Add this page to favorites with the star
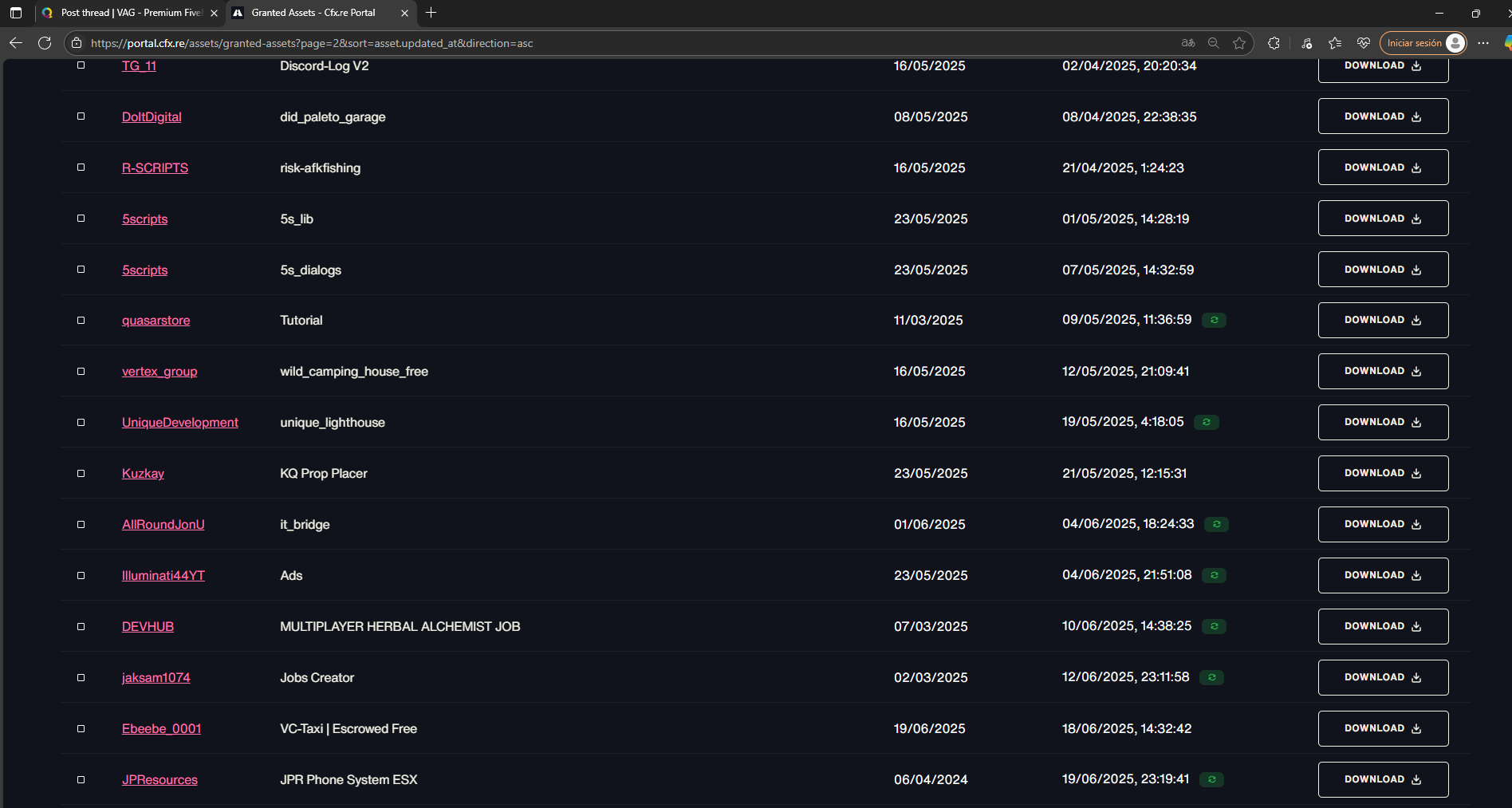The width and height of the screenshot is (1512, 808). [1239, 43]
